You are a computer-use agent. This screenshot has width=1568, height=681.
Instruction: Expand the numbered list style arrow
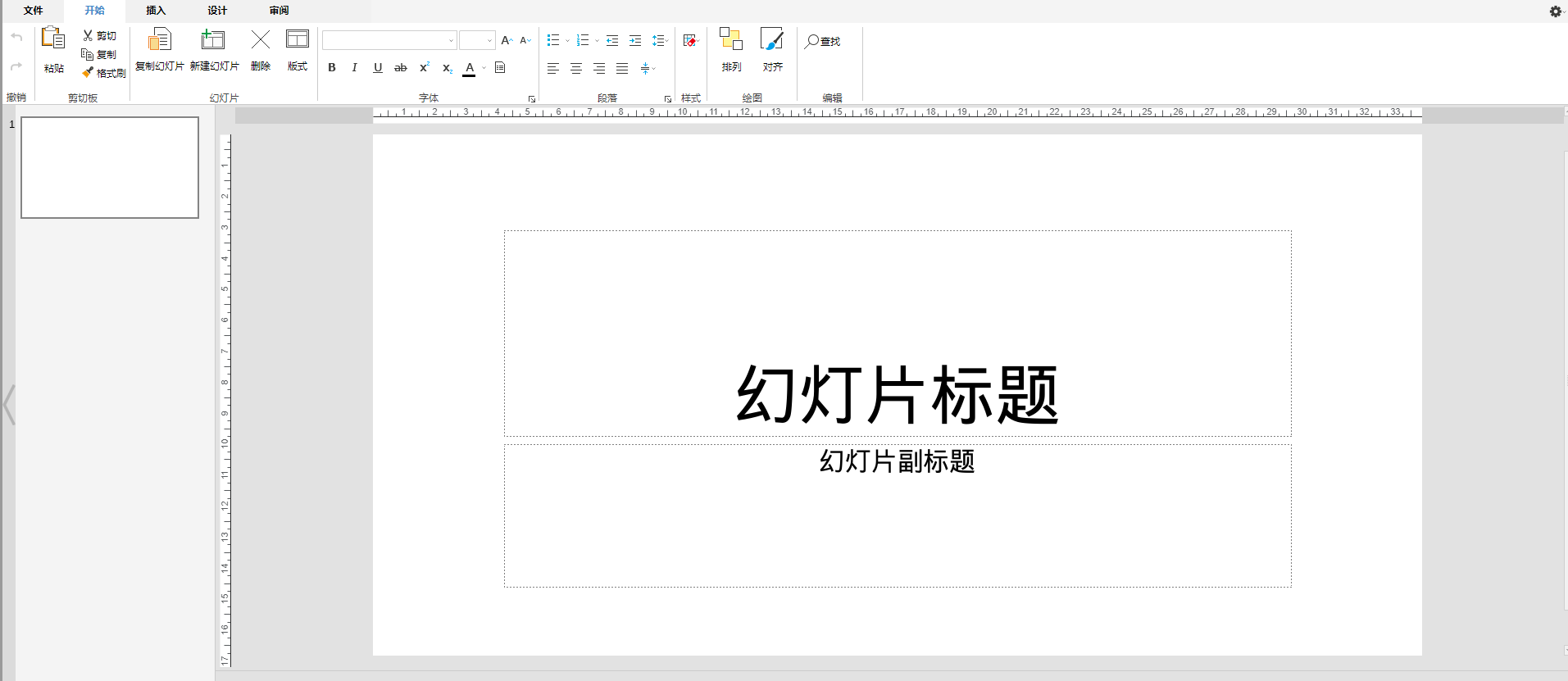(597, 41)
